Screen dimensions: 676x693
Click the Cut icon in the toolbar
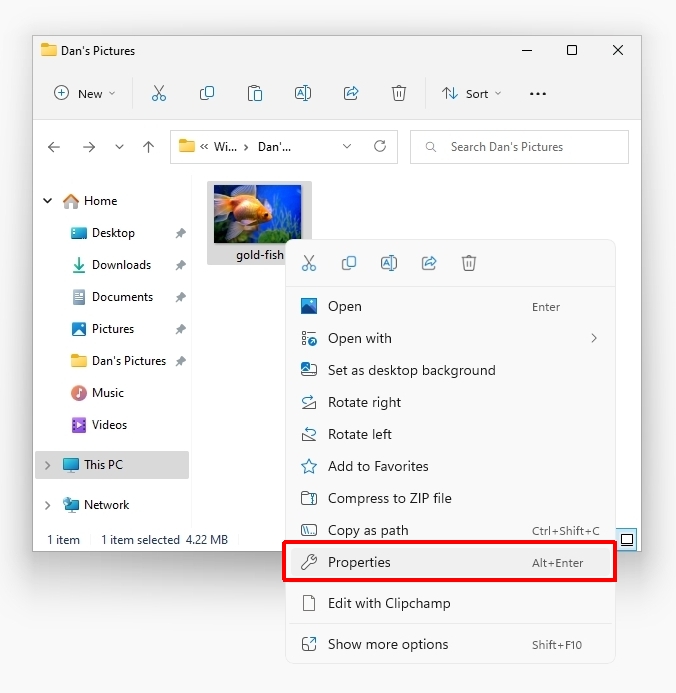pyautogui.click(x=158, y=93)
